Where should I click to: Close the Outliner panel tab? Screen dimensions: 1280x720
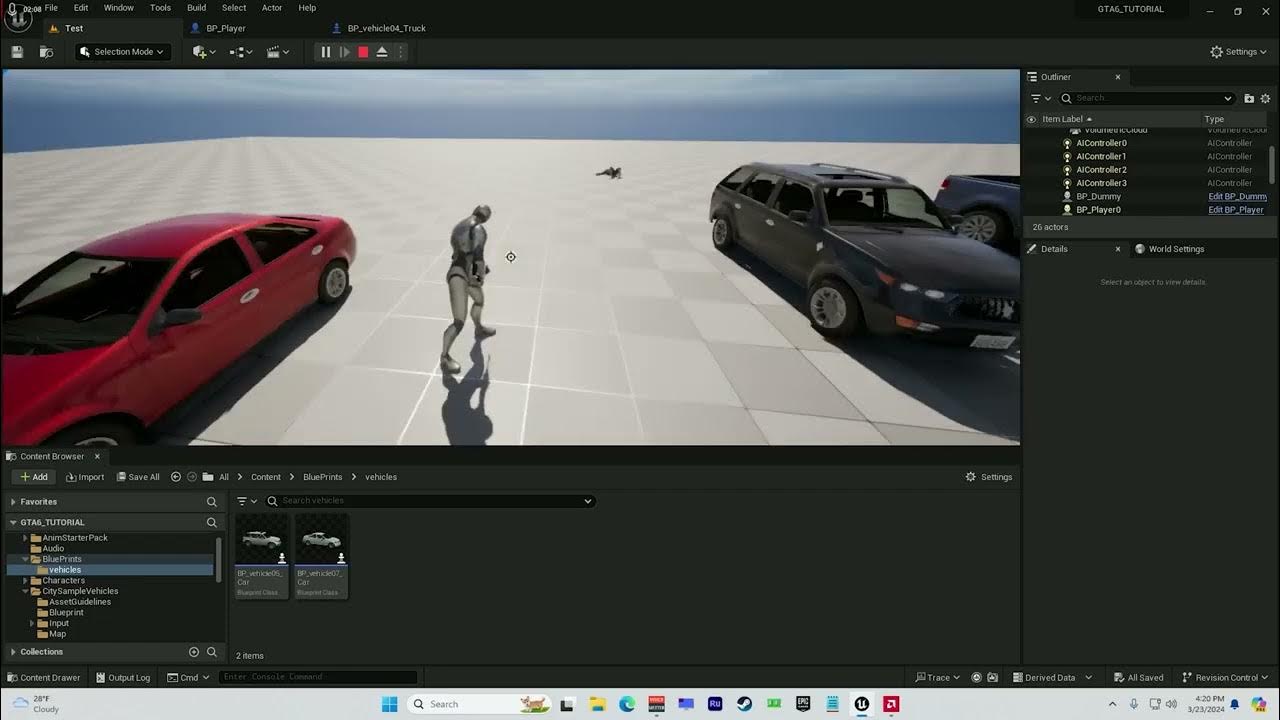(x=1118, y=77)
